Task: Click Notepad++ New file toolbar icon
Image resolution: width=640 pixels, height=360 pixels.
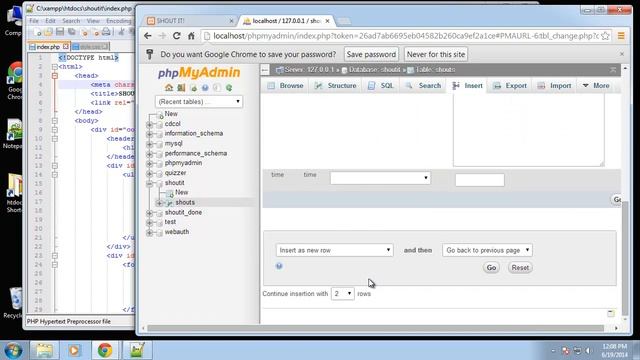Action: [37, 32]
